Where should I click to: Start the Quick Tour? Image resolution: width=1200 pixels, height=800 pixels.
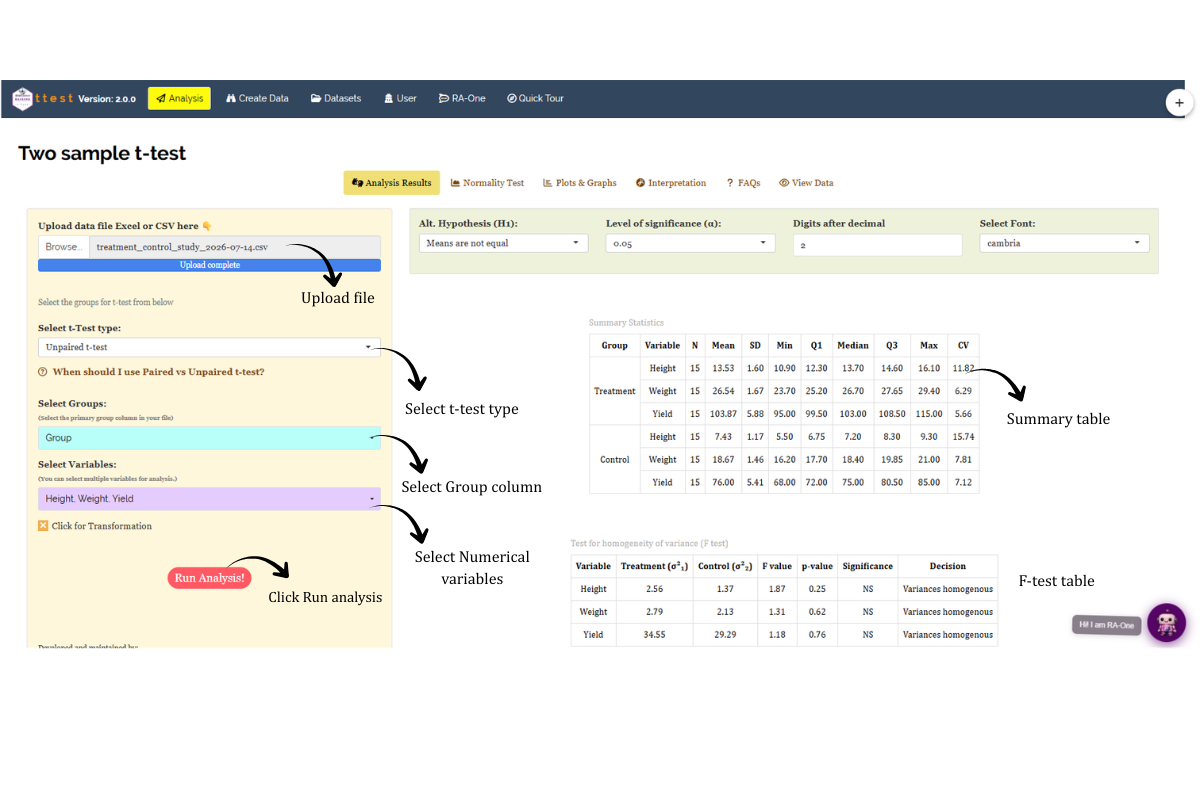click(535, 98)
